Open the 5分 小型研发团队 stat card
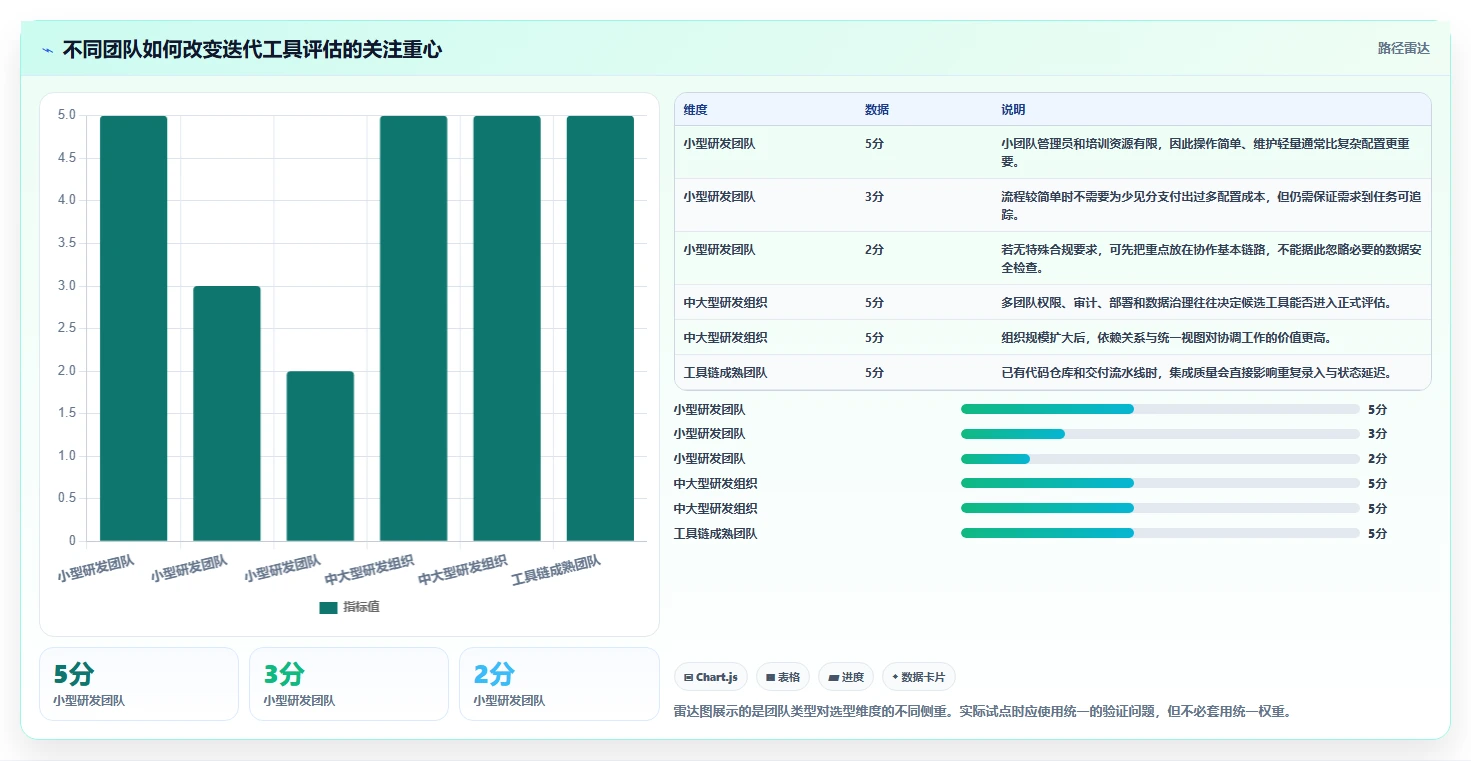This screenshot has width=1471, height=761. pos(139,684)
